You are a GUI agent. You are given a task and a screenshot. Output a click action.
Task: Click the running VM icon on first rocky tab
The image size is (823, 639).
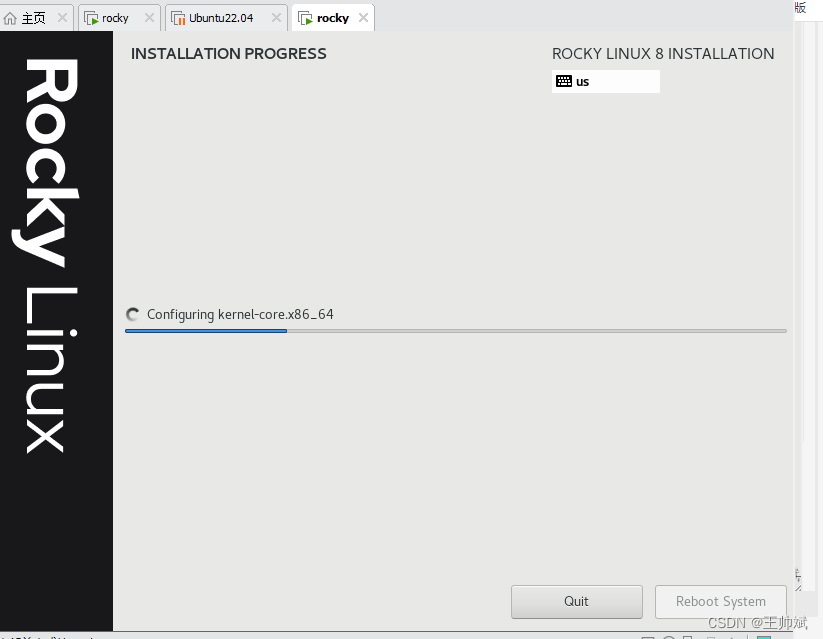tap(91, 18)
